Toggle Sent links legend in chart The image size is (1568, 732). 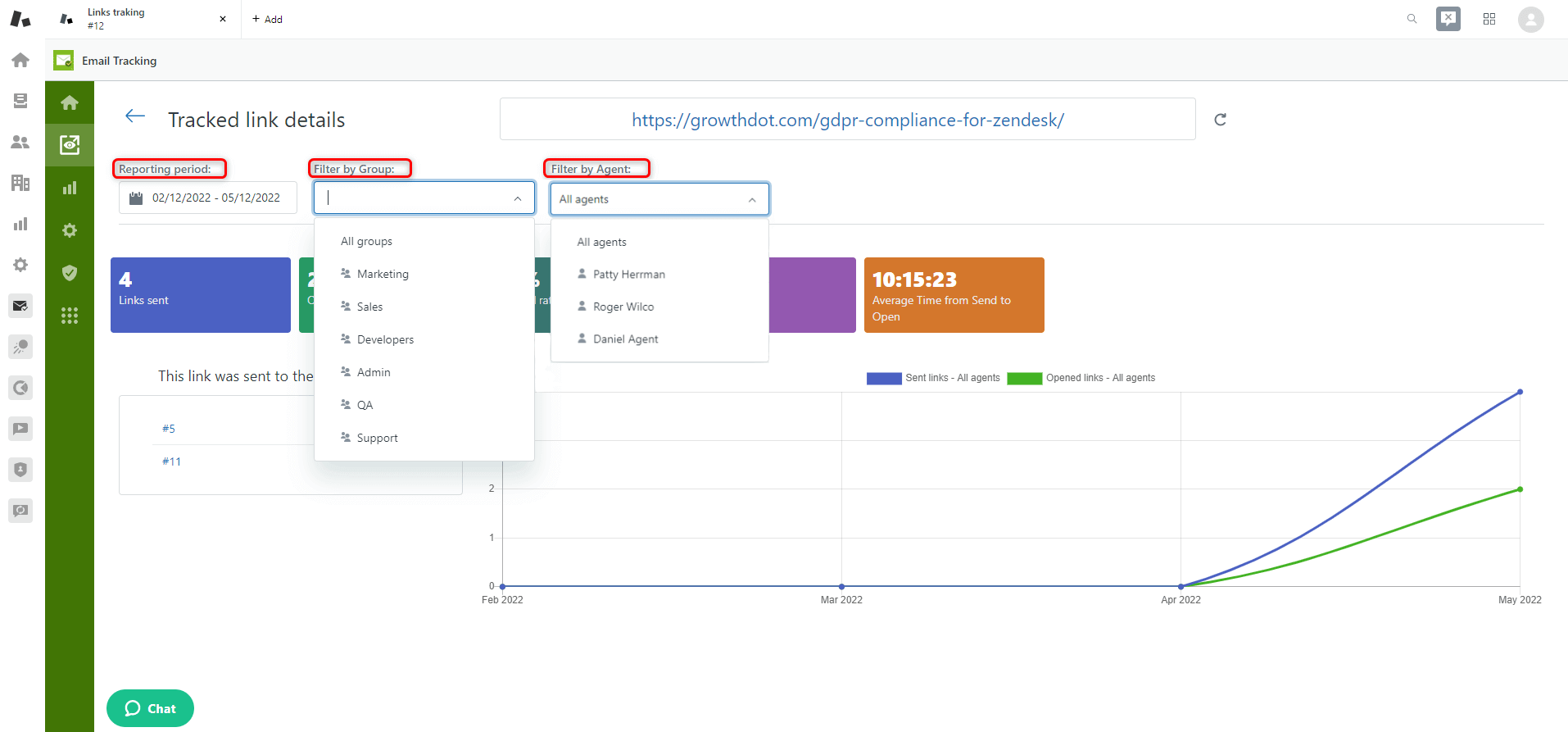point(934,378)
